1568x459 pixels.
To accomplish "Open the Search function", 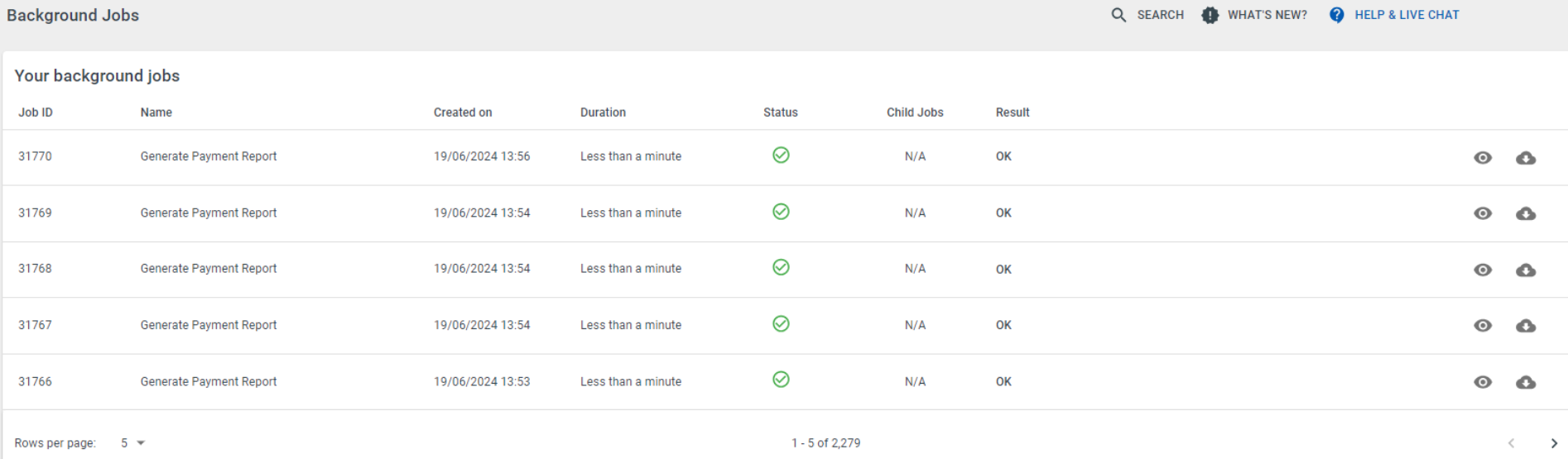I will click(x=1147, y=15).
